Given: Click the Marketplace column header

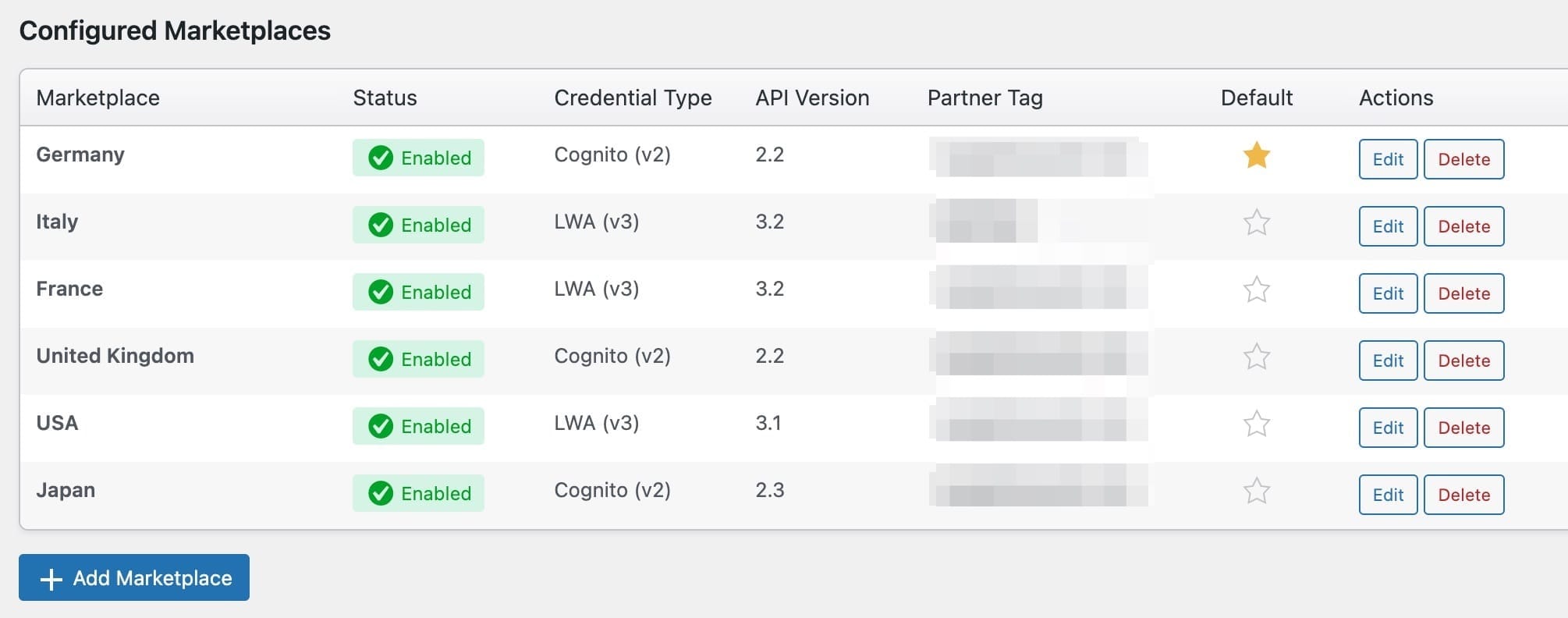Looking at the screenshot, I should coord(97,98).
